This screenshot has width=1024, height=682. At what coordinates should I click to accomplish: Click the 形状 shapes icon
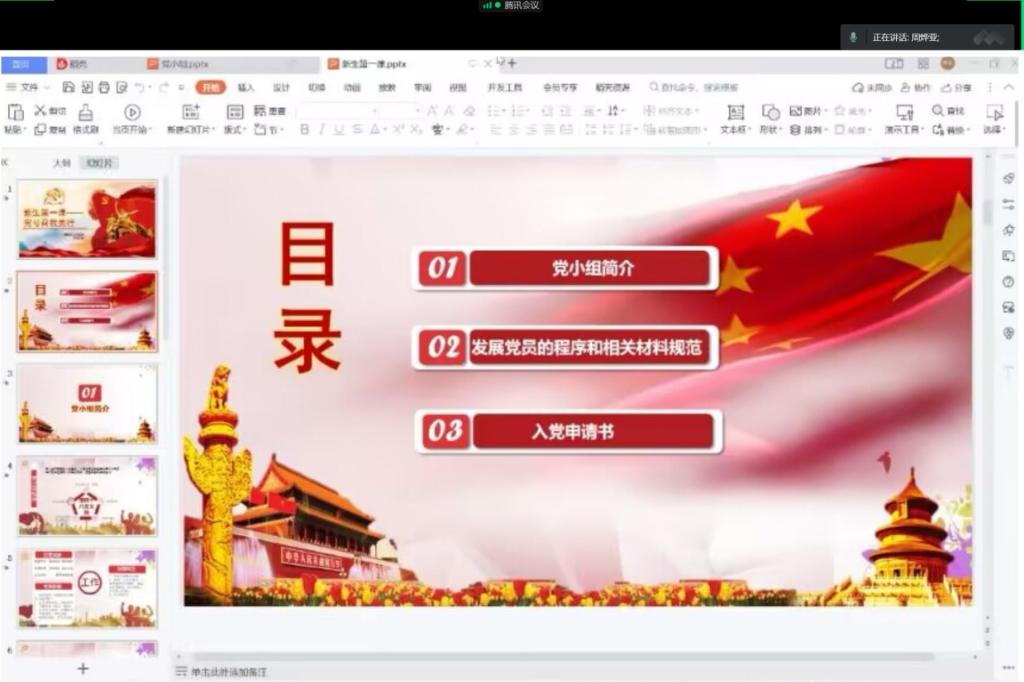click(770, 112)
